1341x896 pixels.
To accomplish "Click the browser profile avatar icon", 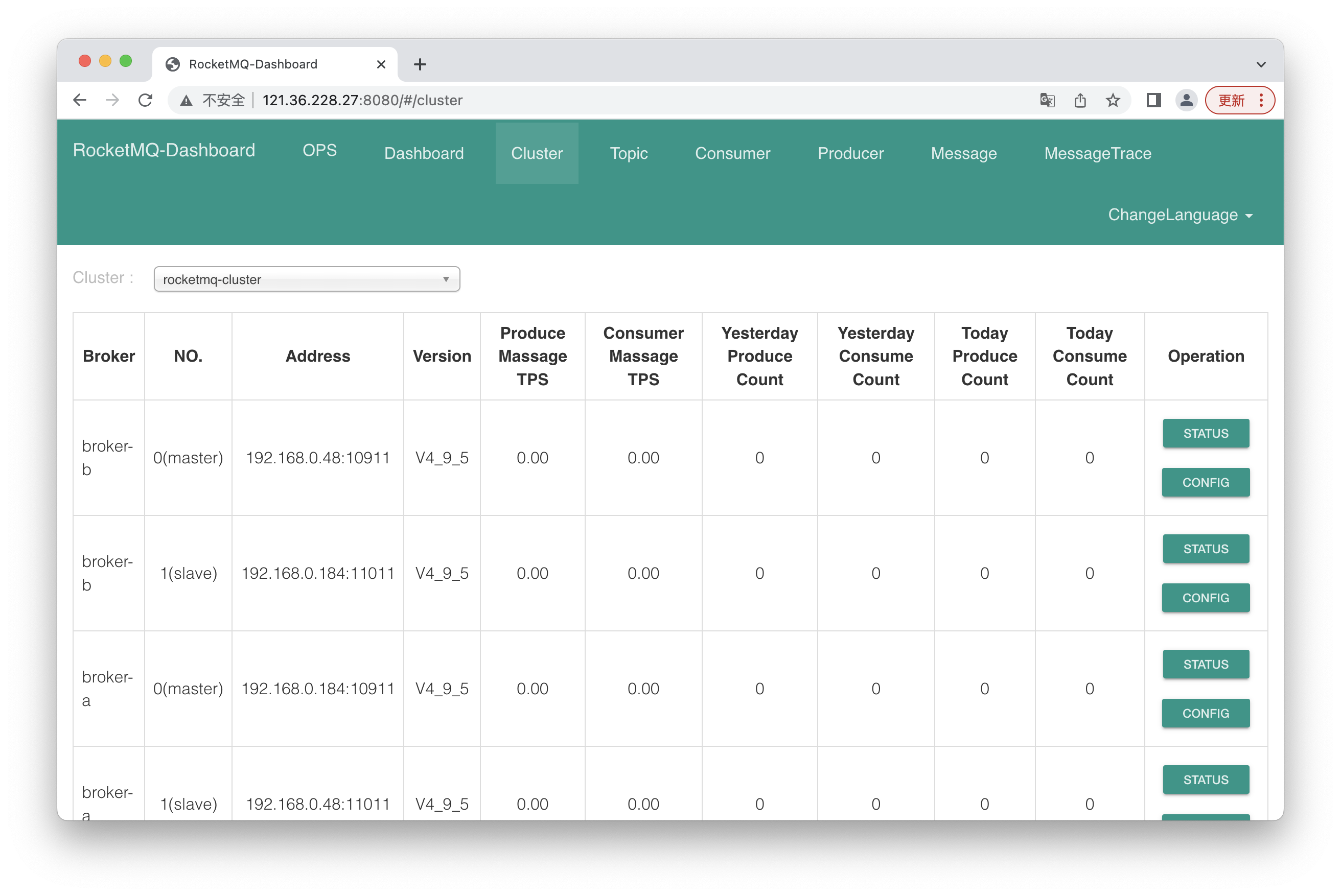I will pos(1186,100).
